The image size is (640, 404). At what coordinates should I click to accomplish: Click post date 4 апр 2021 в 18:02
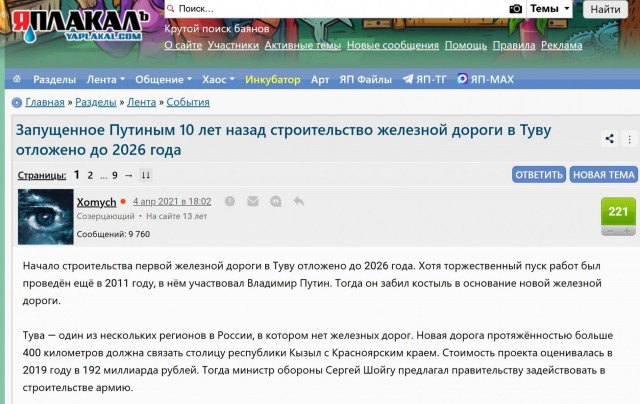pos(172,202)
